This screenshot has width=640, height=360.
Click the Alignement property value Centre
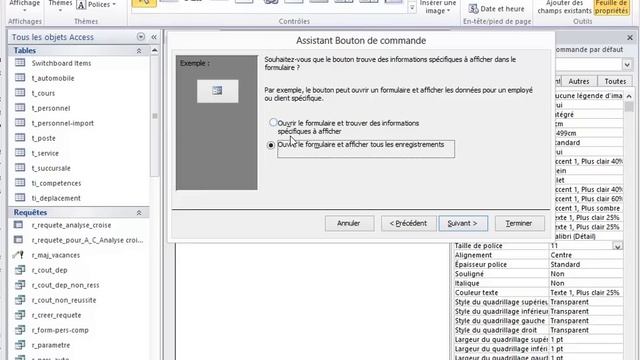click(x=586, y=255)
